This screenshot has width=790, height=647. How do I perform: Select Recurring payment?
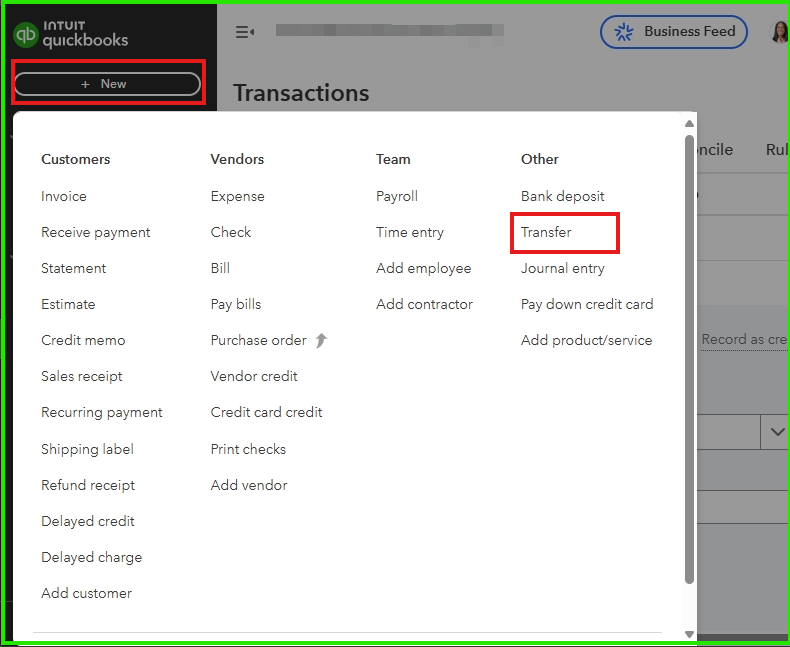(x=102, y=412)
